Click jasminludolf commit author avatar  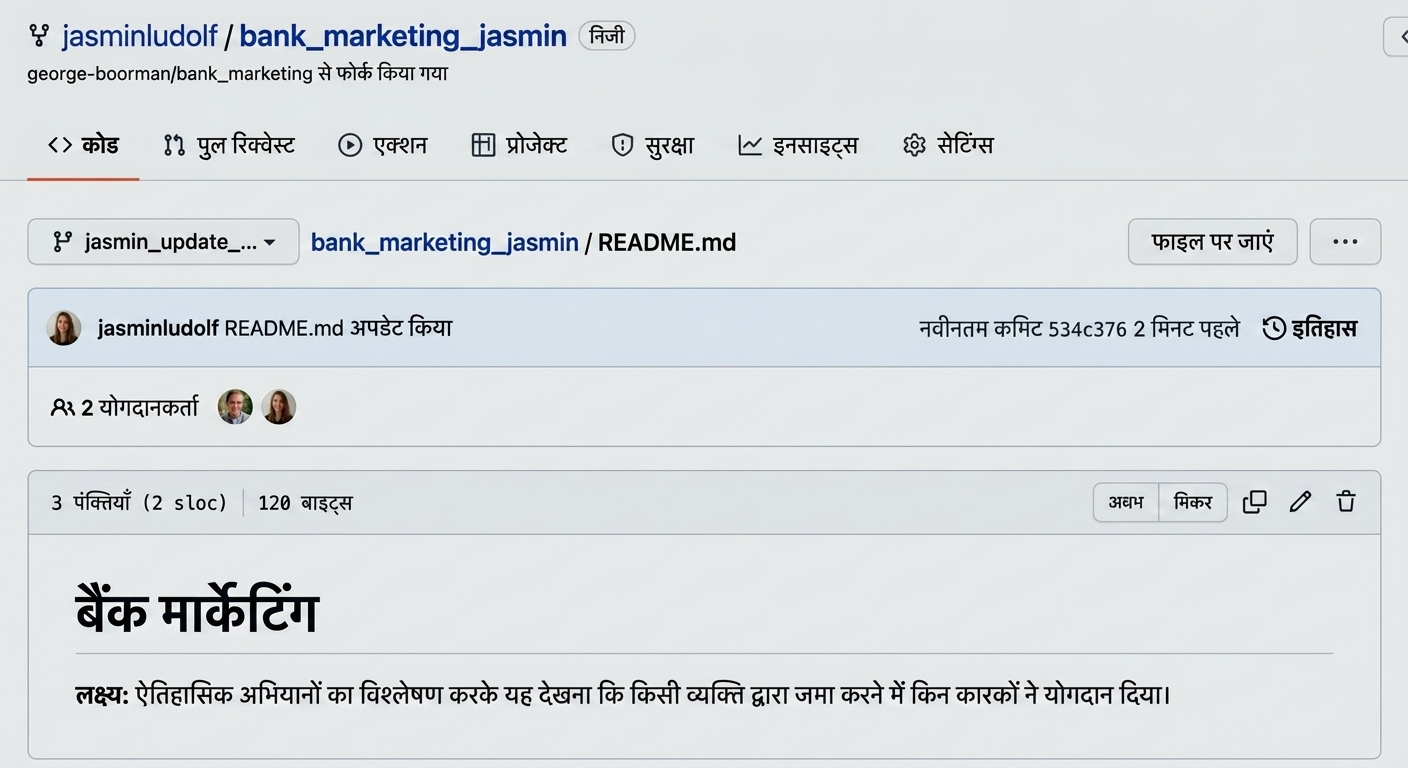click(64, 328)
